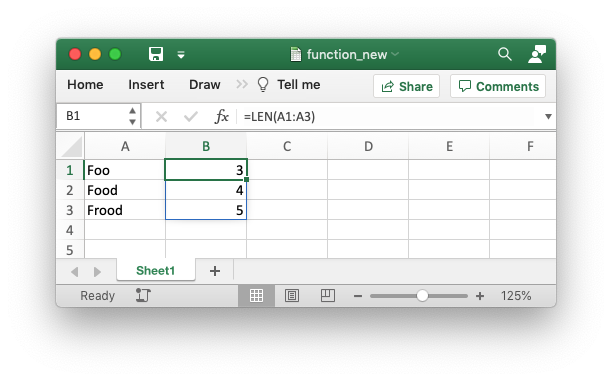The image size is (612, 381).
Task: Click the fx insert function icon
Action: 221,116
